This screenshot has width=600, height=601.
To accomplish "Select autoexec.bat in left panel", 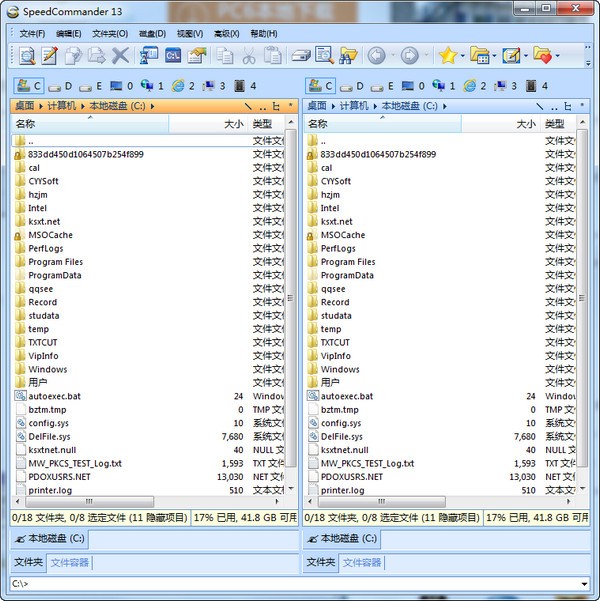I will click(54, 396).
